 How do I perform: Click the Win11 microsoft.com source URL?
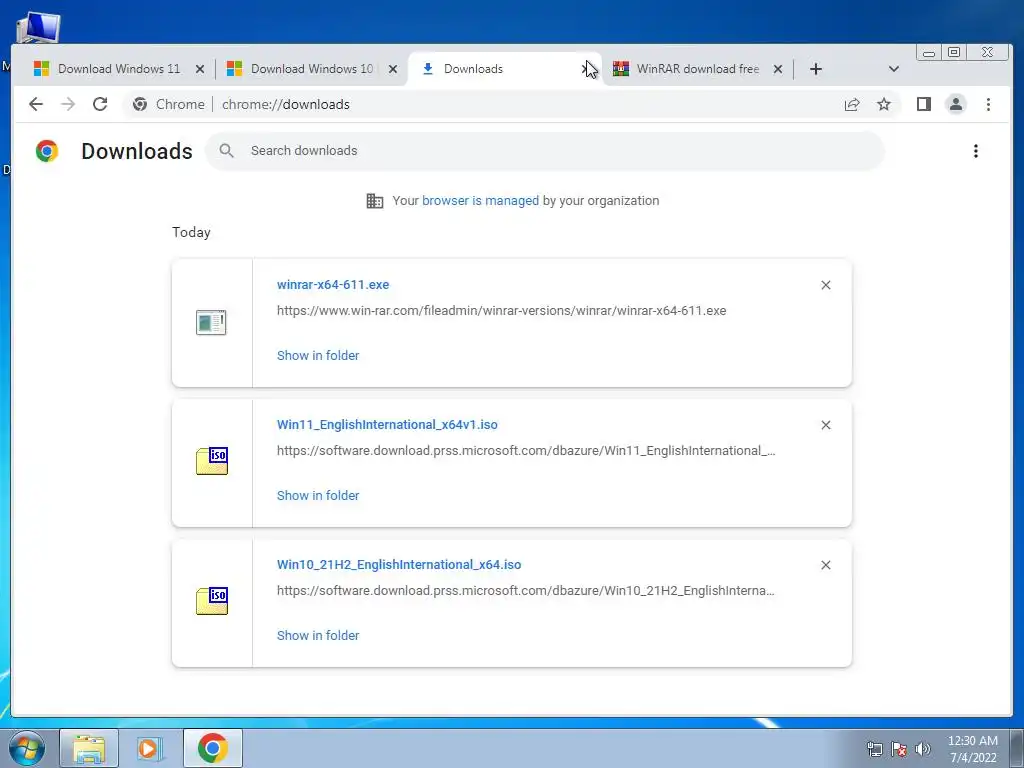526,451
